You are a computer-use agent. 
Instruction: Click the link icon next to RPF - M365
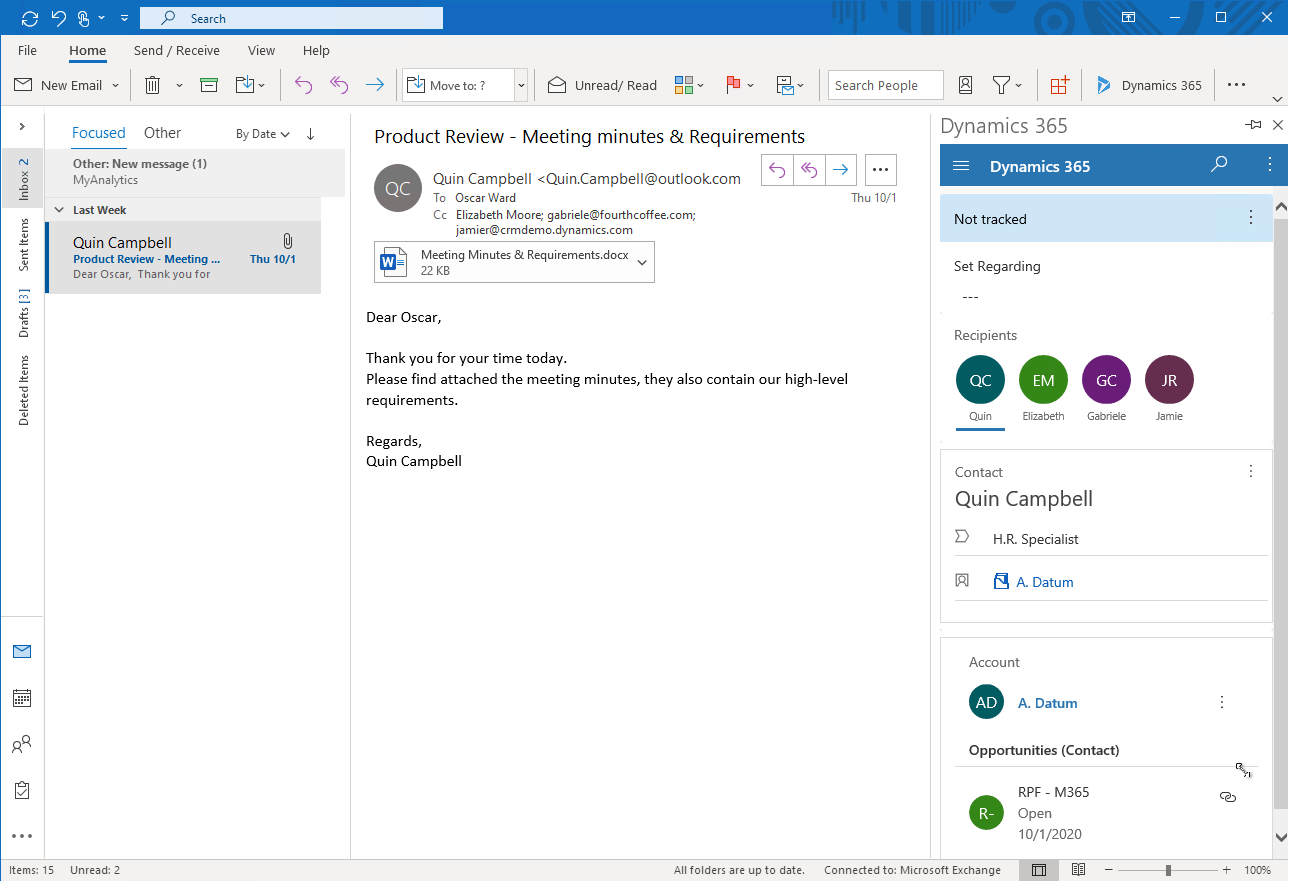pos(1228,797)
